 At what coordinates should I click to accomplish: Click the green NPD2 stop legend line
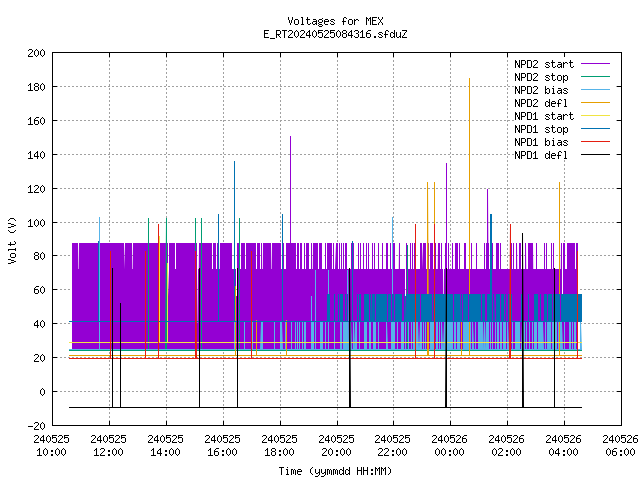point(596,77)
